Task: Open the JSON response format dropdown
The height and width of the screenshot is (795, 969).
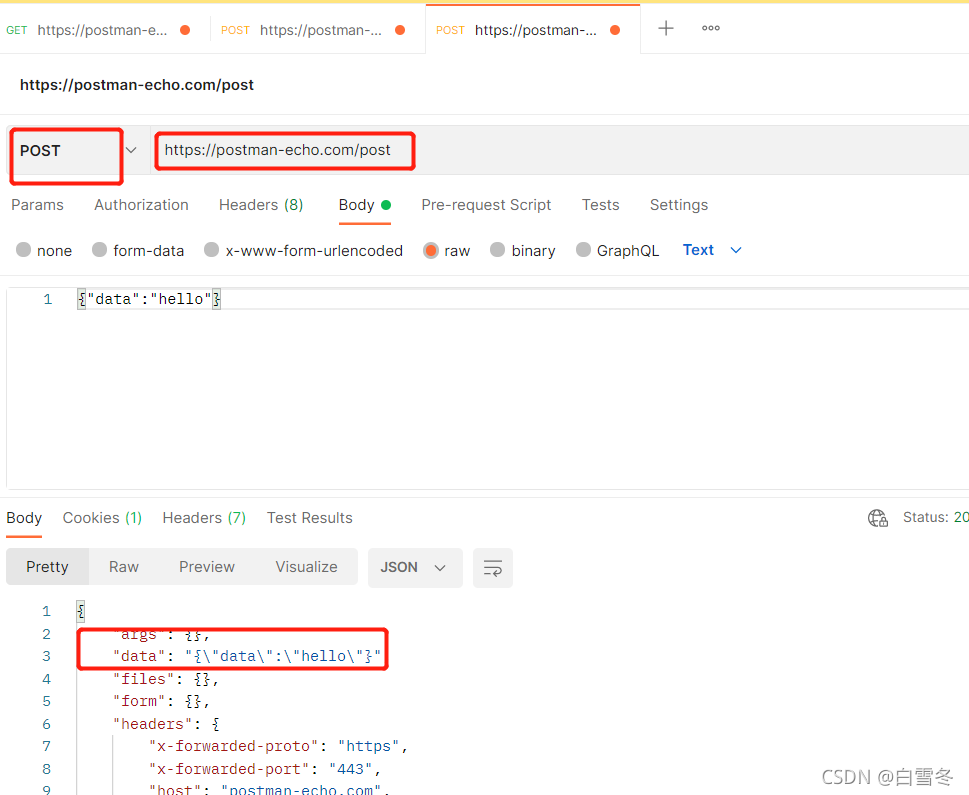Action: click(x=415, y=568)
